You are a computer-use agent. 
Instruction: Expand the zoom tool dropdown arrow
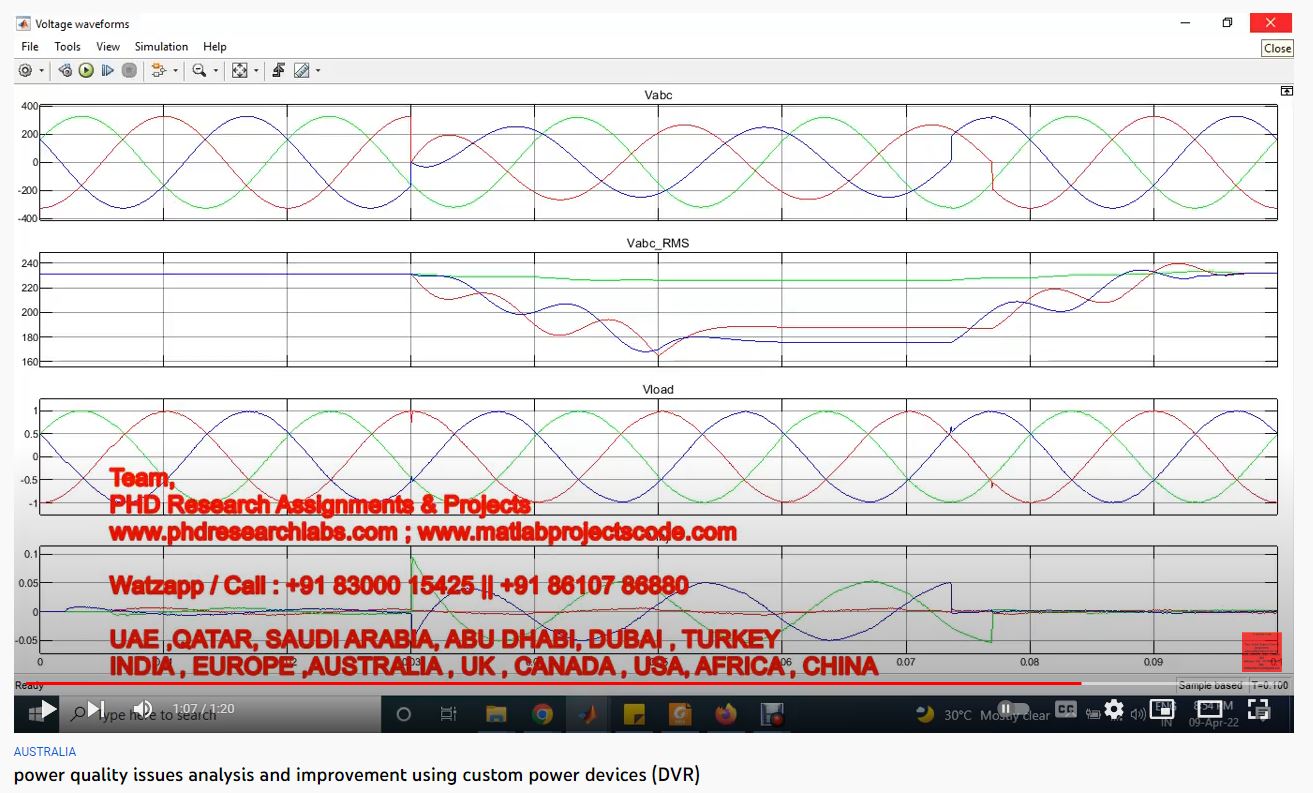click(215, 70)
